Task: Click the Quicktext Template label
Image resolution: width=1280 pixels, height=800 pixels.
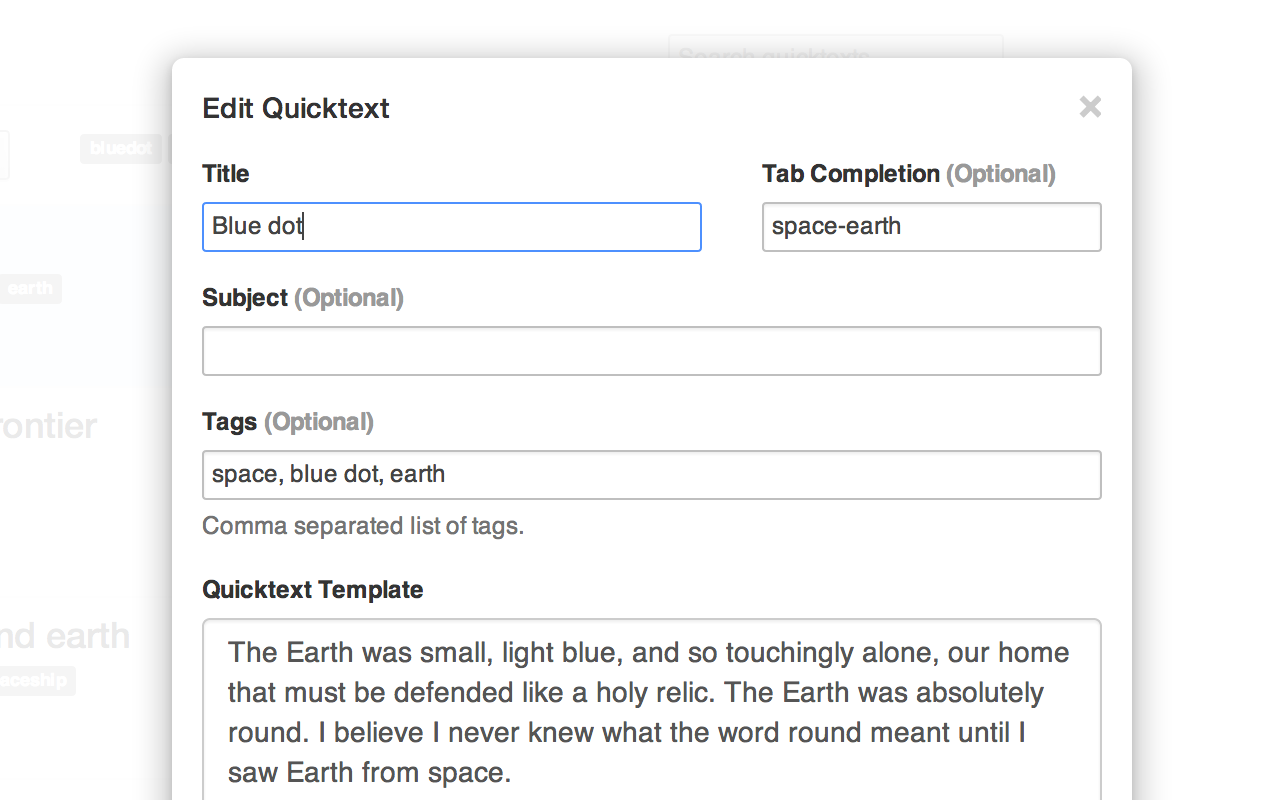Action: point(313,590)
